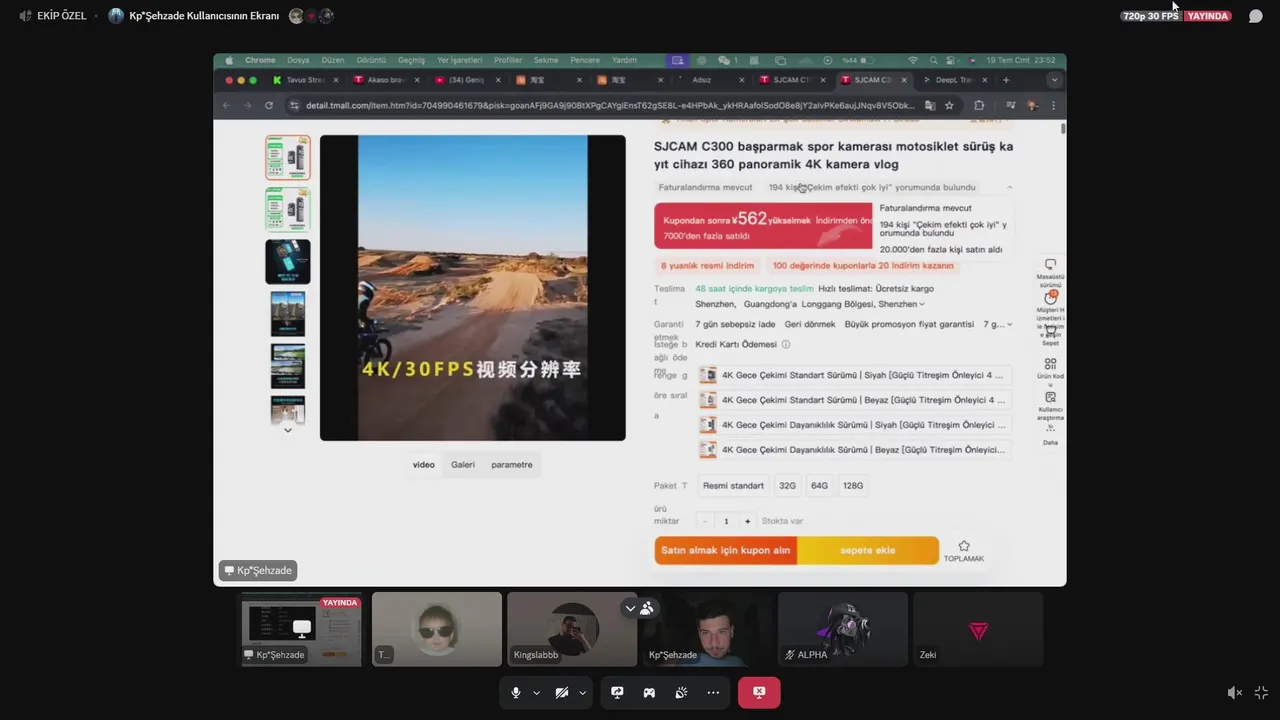Image resolution: width=1280 pixels, height=720 pixels.
Task: Switch to the Tavus Stream browser tab
Action: point(304,80)
